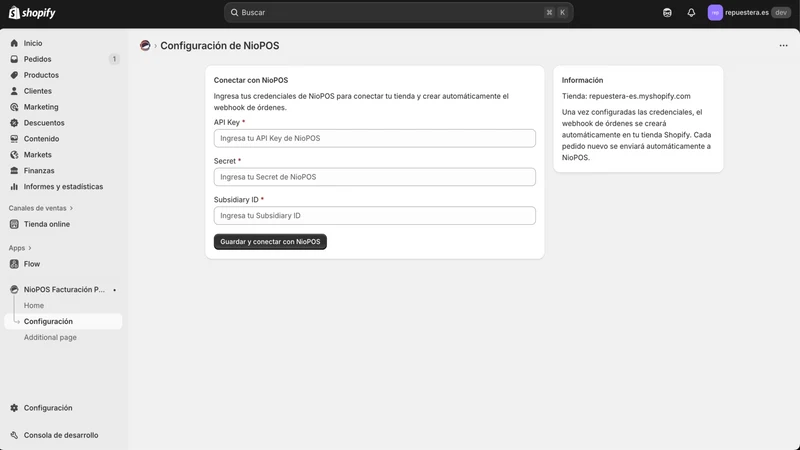Click Guardar y conectar con NioPOS
The image size is (800, 450).
point(270,242)
